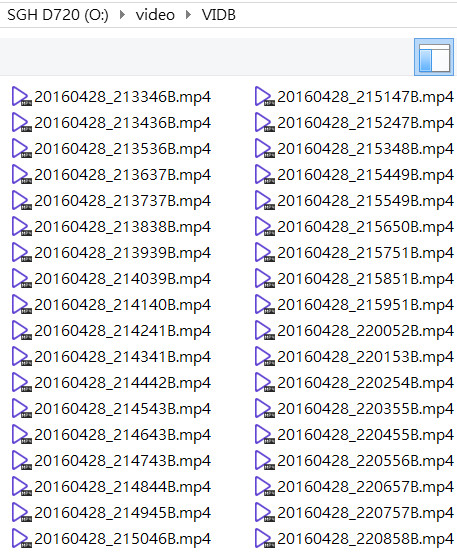
Task: Select the icon beside 20160428_215650B.mp4
Action: pos(264,227)
